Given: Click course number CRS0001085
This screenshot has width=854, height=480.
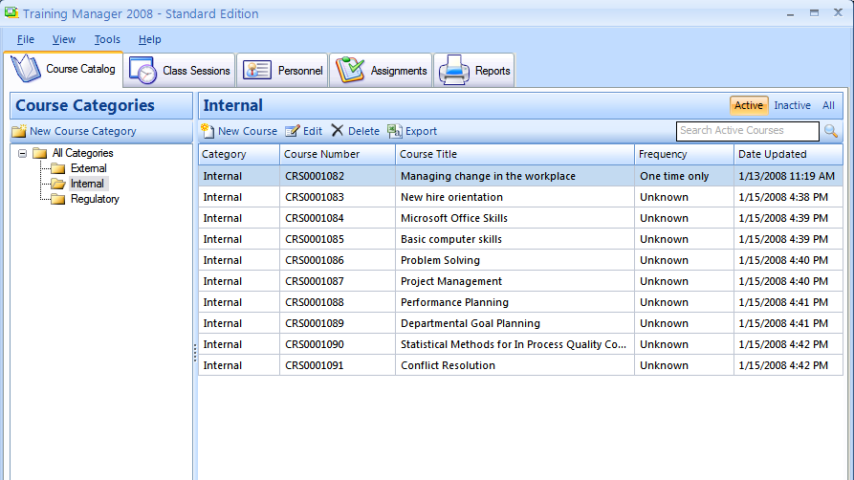Looking at the screenshot, I should click(x=315, y=239).
